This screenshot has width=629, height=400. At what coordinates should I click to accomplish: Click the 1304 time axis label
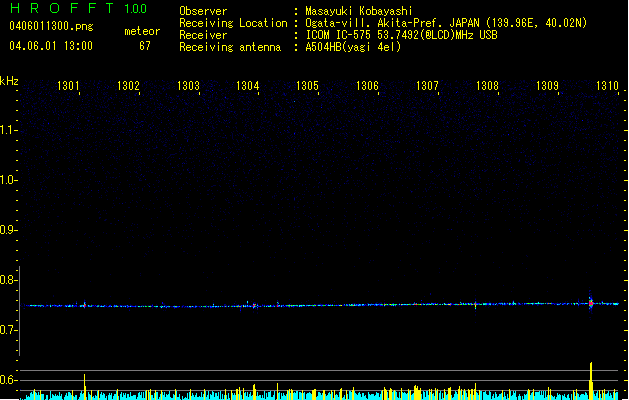pos(248,86)
